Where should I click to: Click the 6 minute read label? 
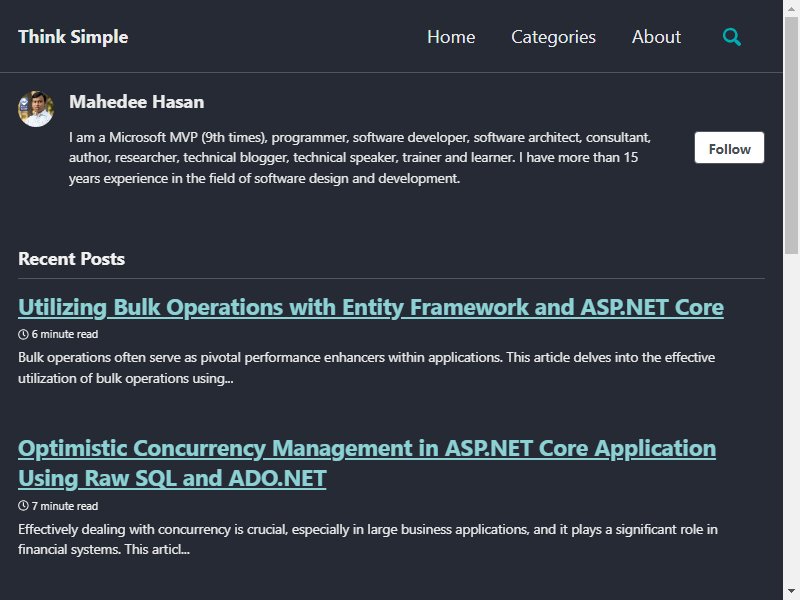(x=65, y=335)
